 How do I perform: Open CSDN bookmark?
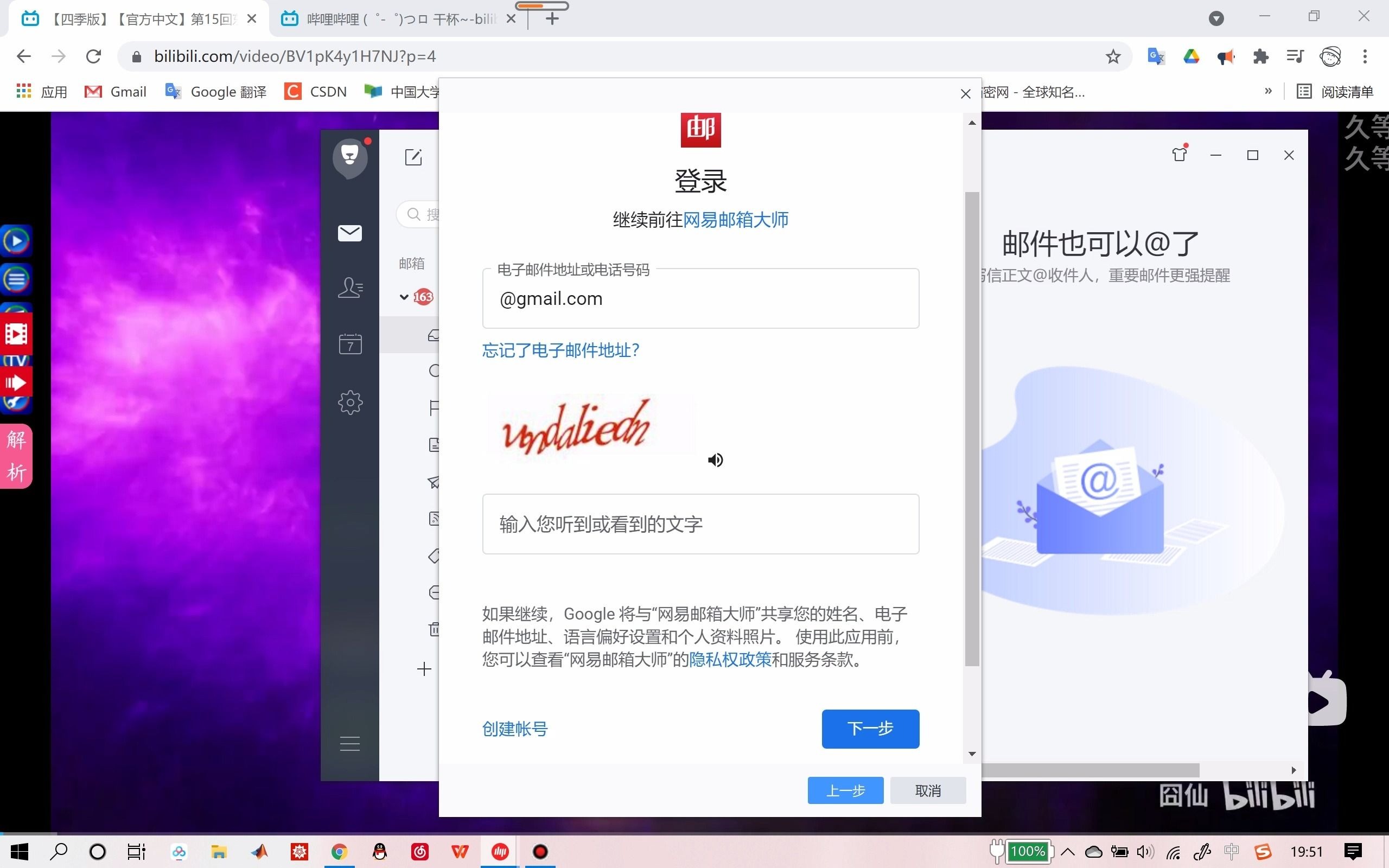point(316,91)
